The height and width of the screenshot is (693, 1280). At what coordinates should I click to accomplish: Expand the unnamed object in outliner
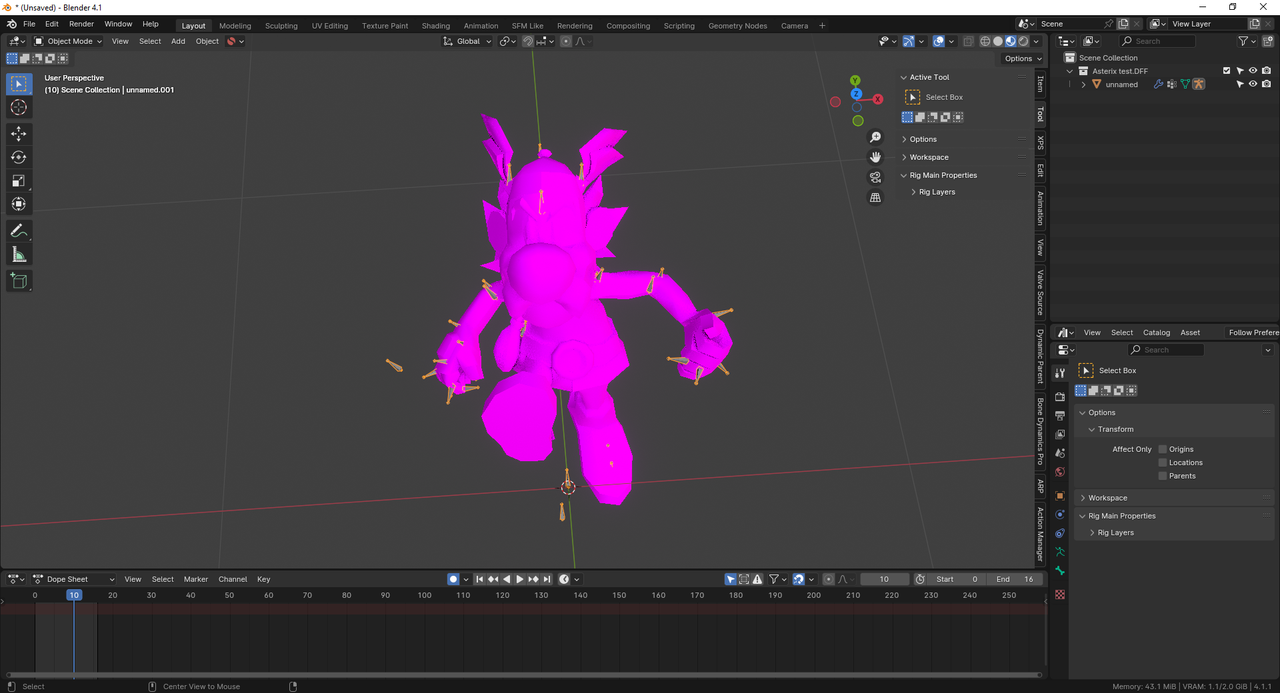pyautogui.click(x=1083, y=85)
